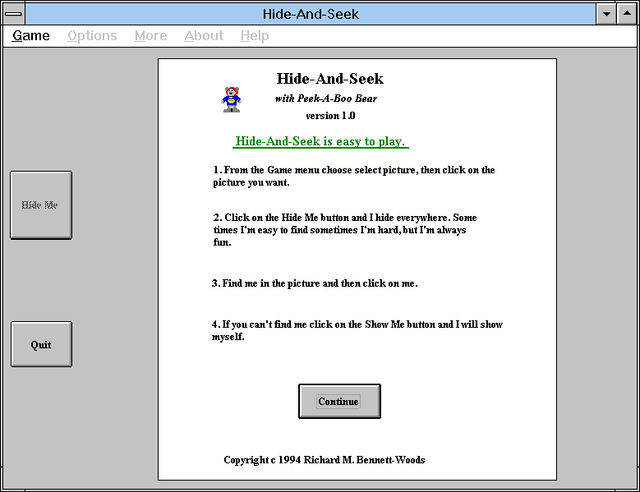
Task: Click the Quit button
Action: 41,344
